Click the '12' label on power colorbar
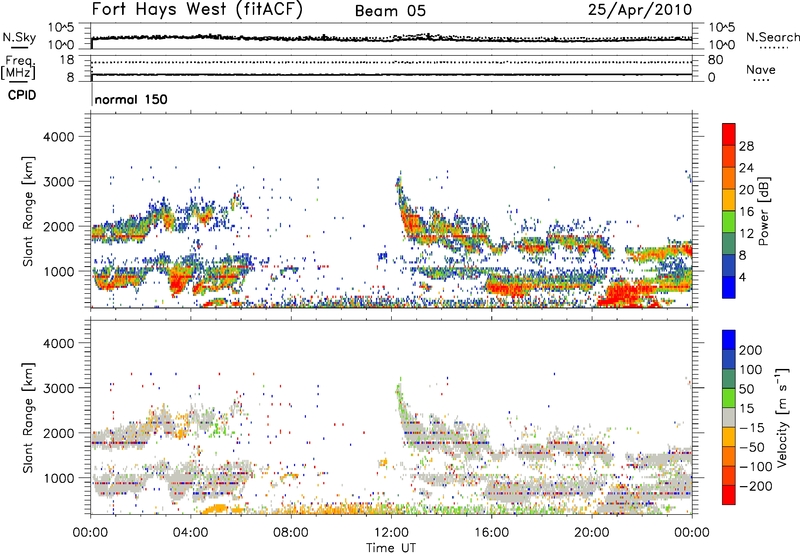This screenshot has width=800, height=554. coord(746,234)
